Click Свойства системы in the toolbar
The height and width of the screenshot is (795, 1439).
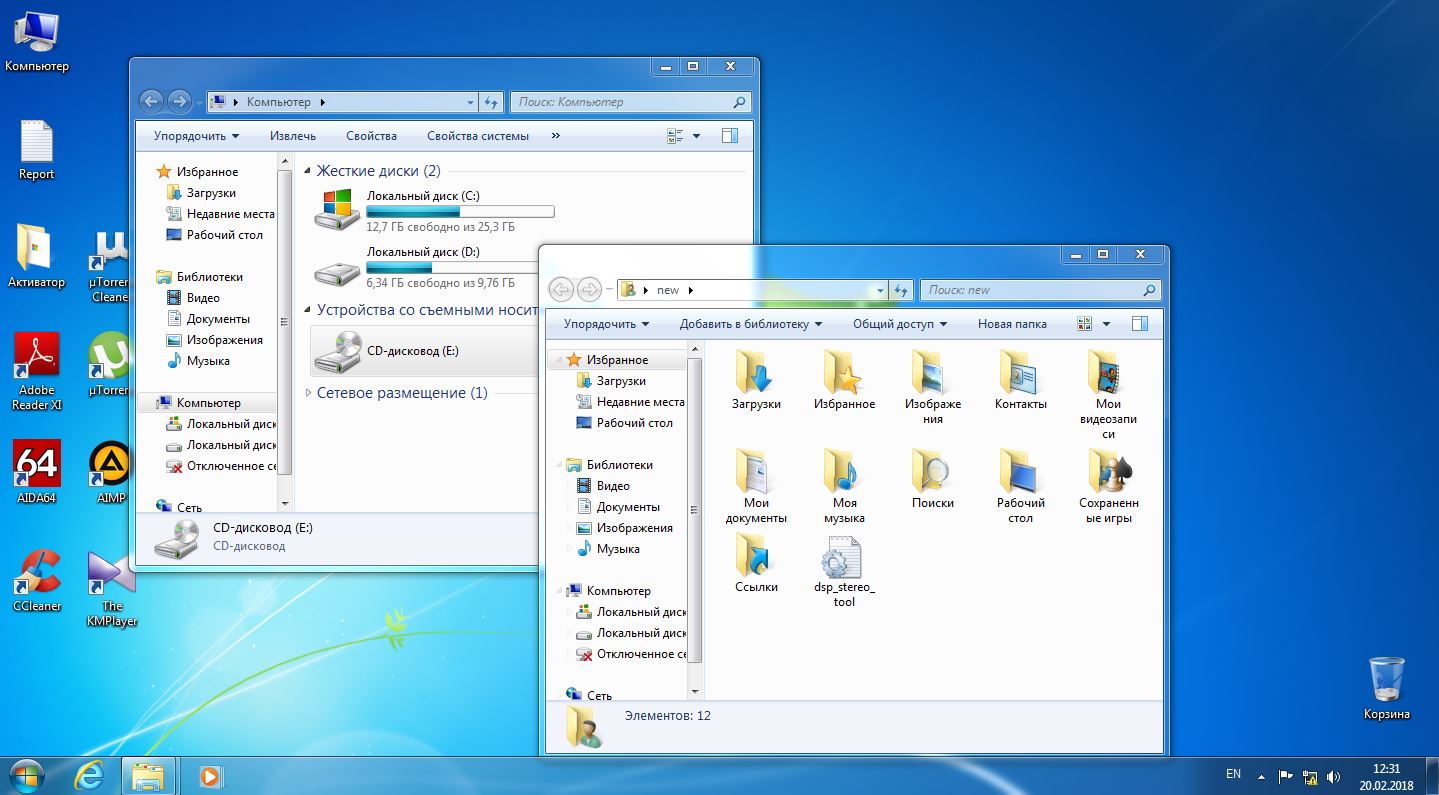(x=477, y=136)
